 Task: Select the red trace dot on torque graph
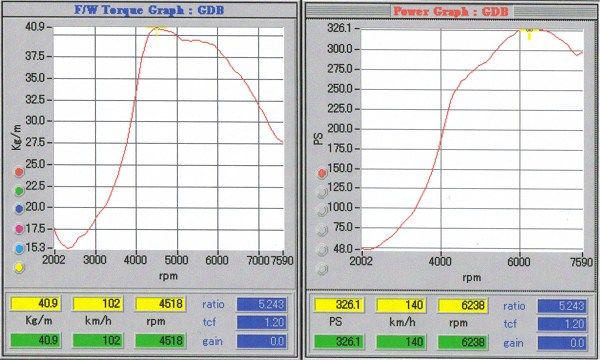click(x=19, y=172)
